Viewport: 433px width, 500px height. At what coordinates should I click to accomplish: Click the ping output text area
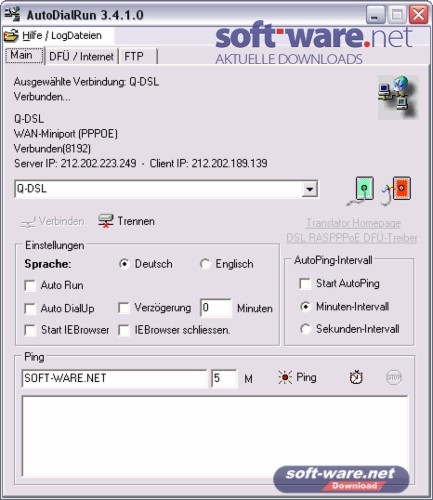(x=215, y=436)
